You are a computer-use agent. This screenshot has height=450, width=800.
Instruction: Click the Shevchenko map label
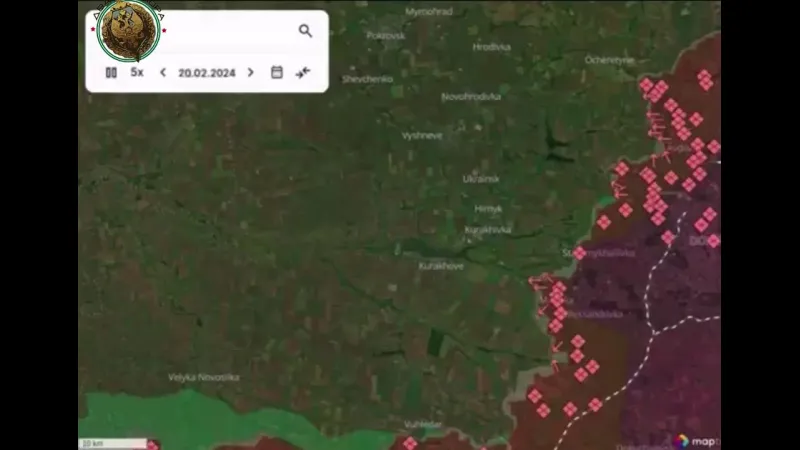368,78
